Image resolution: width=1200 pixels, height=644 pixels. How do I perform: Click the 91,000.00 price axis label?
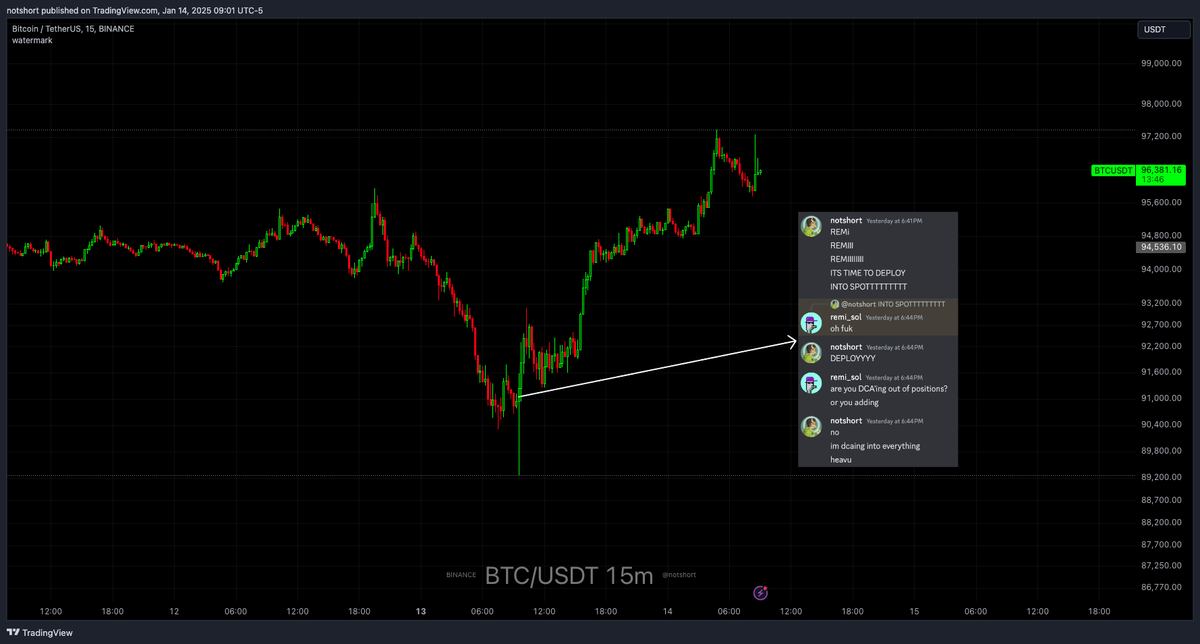[1161, 399]
